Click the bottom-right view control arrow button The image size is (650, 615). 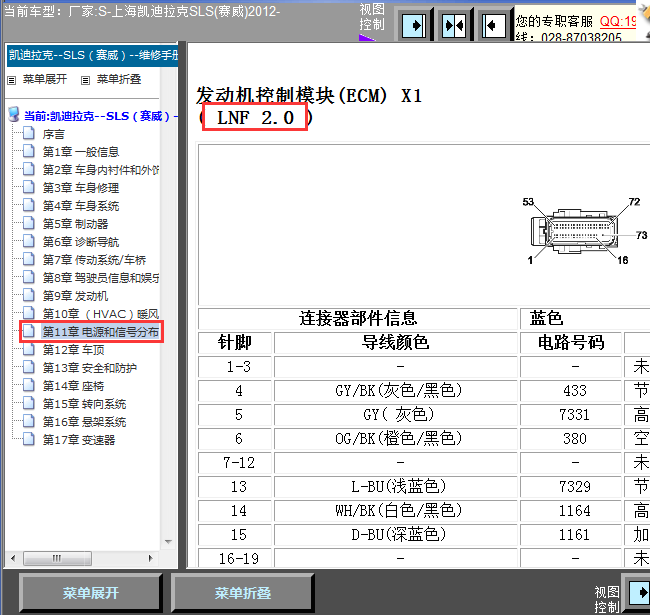point(639,593)
